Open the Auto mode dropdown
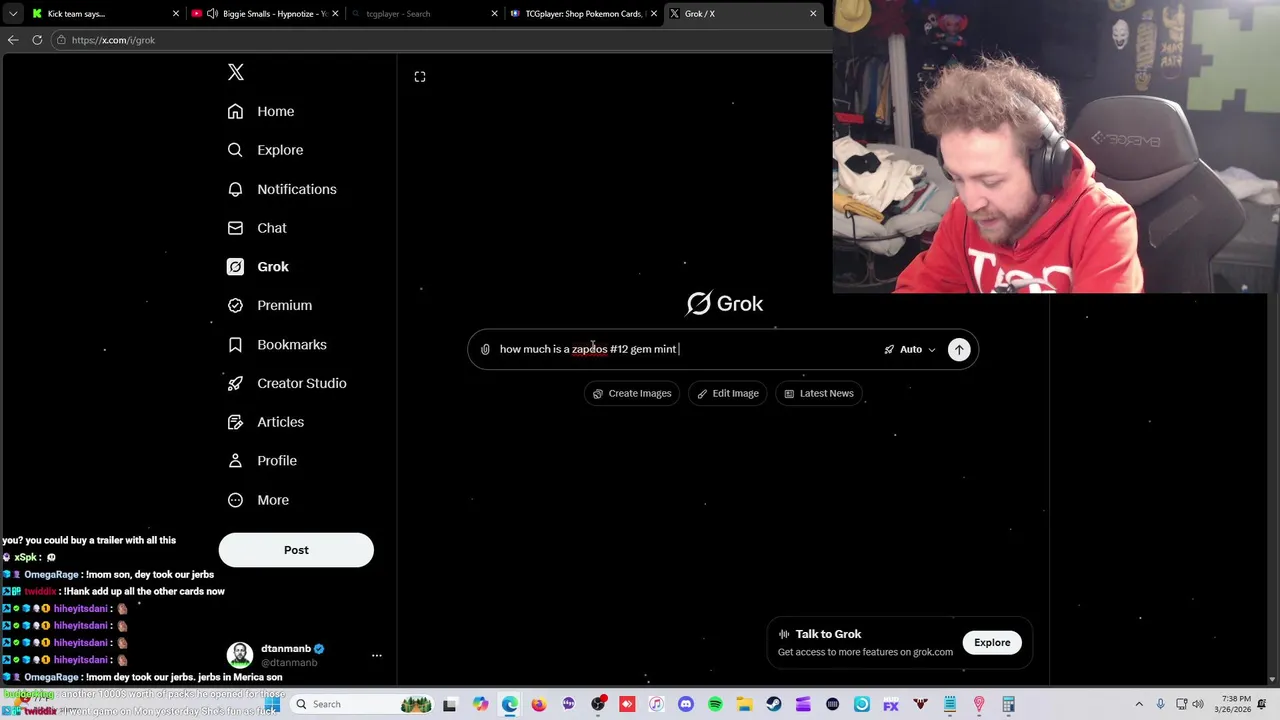 coord(910,349)
